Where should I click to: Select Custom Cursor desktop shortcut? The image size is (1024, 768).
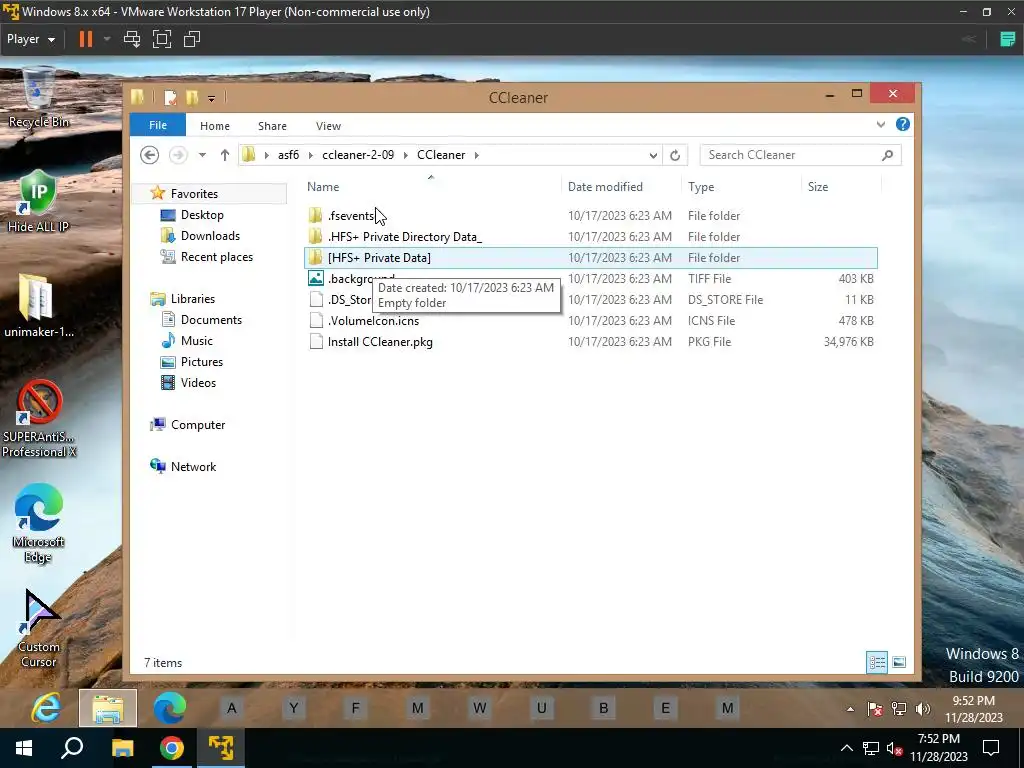39,628
